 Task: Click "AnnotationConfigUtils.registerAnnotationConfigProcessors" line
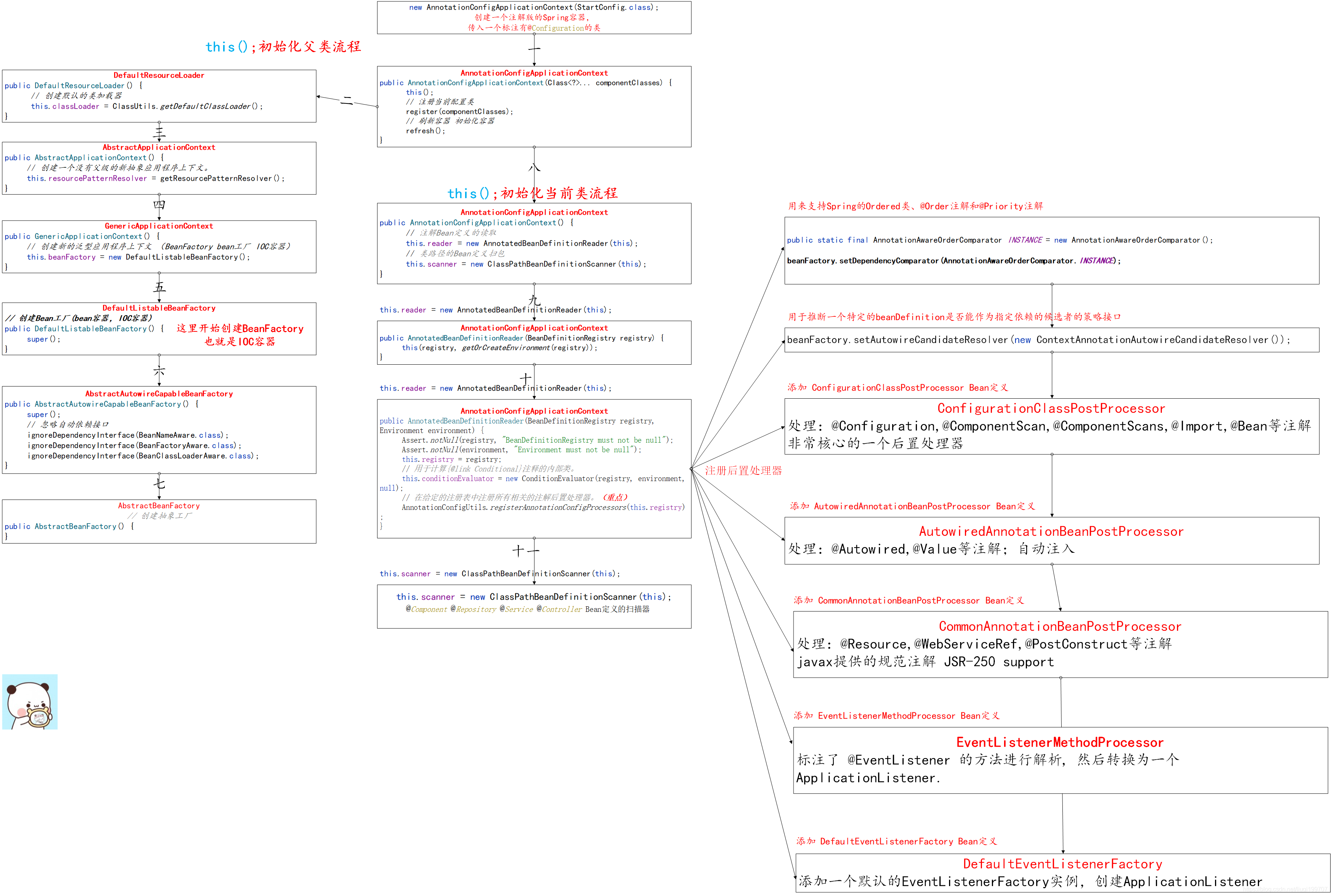543,507
